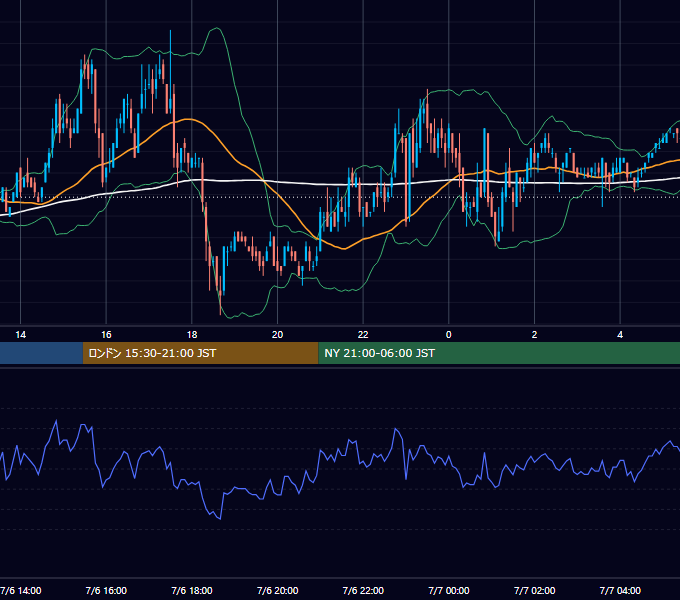This screenshot has height=600, width=680.
Task: Click the blue session bar before ロンドン
Action: [x=41, y=353]
